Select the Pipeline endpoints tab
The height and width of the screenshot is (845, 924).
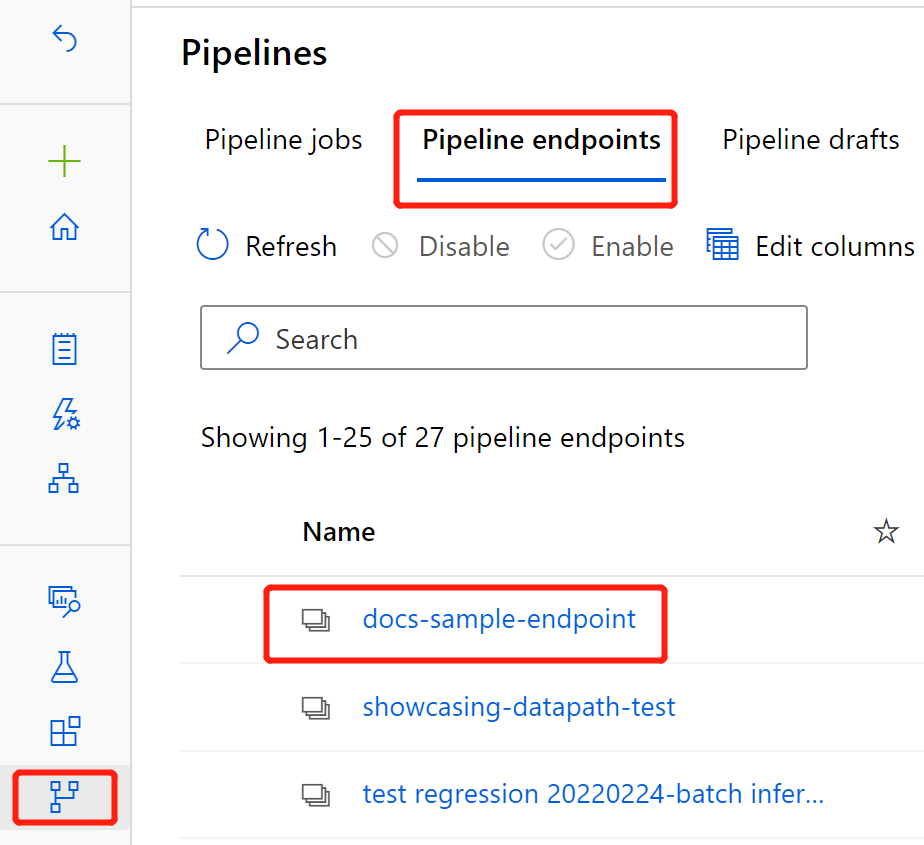(541, 140)
